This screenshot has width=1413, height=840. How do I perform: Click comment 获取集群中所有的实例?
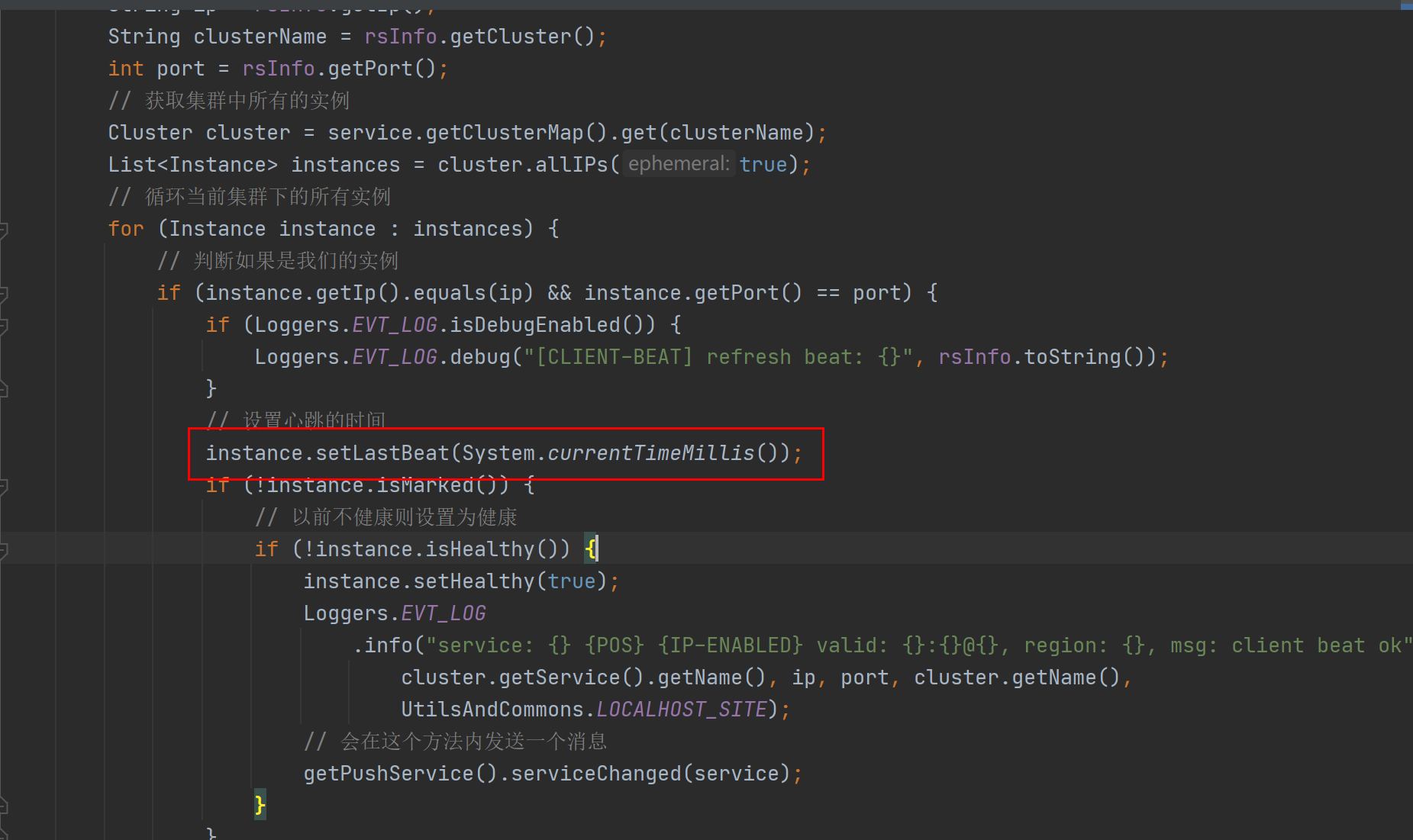coord(229,101)
